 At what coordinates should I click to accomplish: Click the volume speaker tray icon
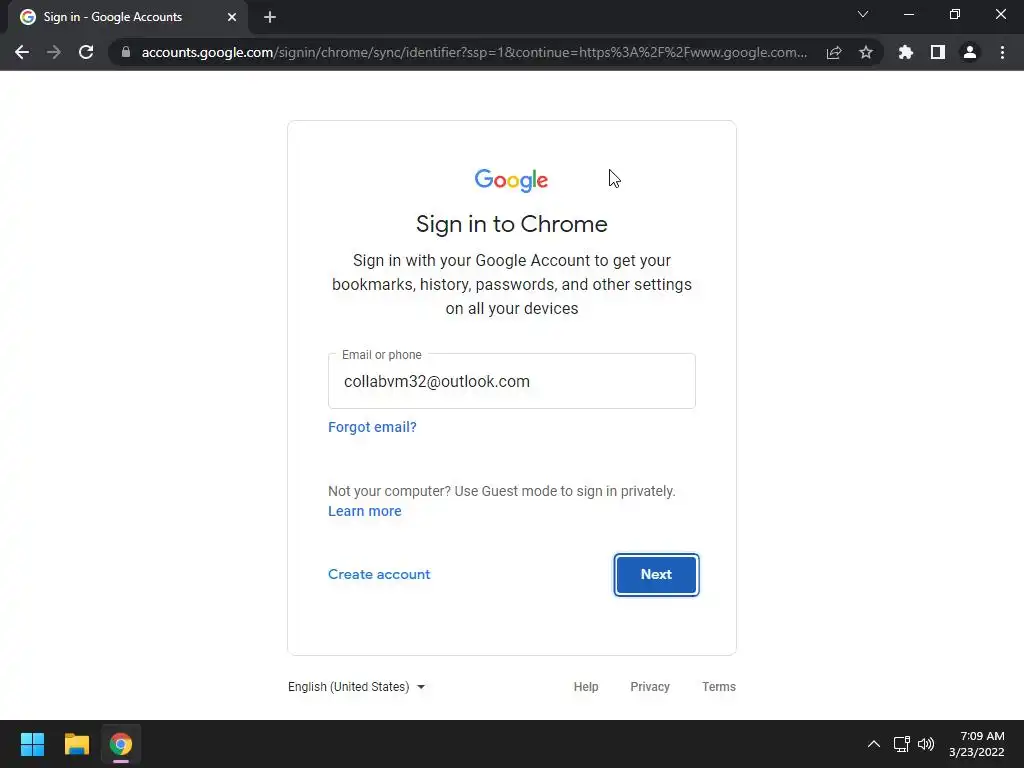926,744
